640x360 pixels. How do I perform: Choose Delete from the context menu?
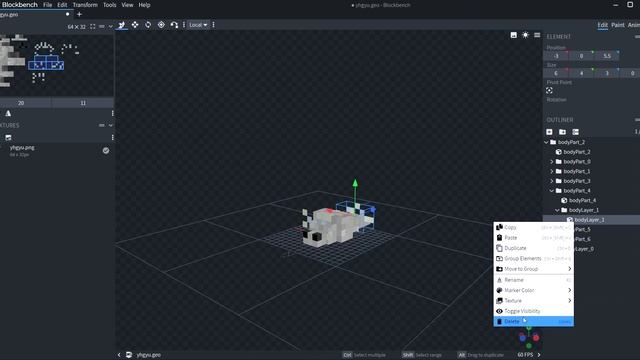[x=533, y=322]
